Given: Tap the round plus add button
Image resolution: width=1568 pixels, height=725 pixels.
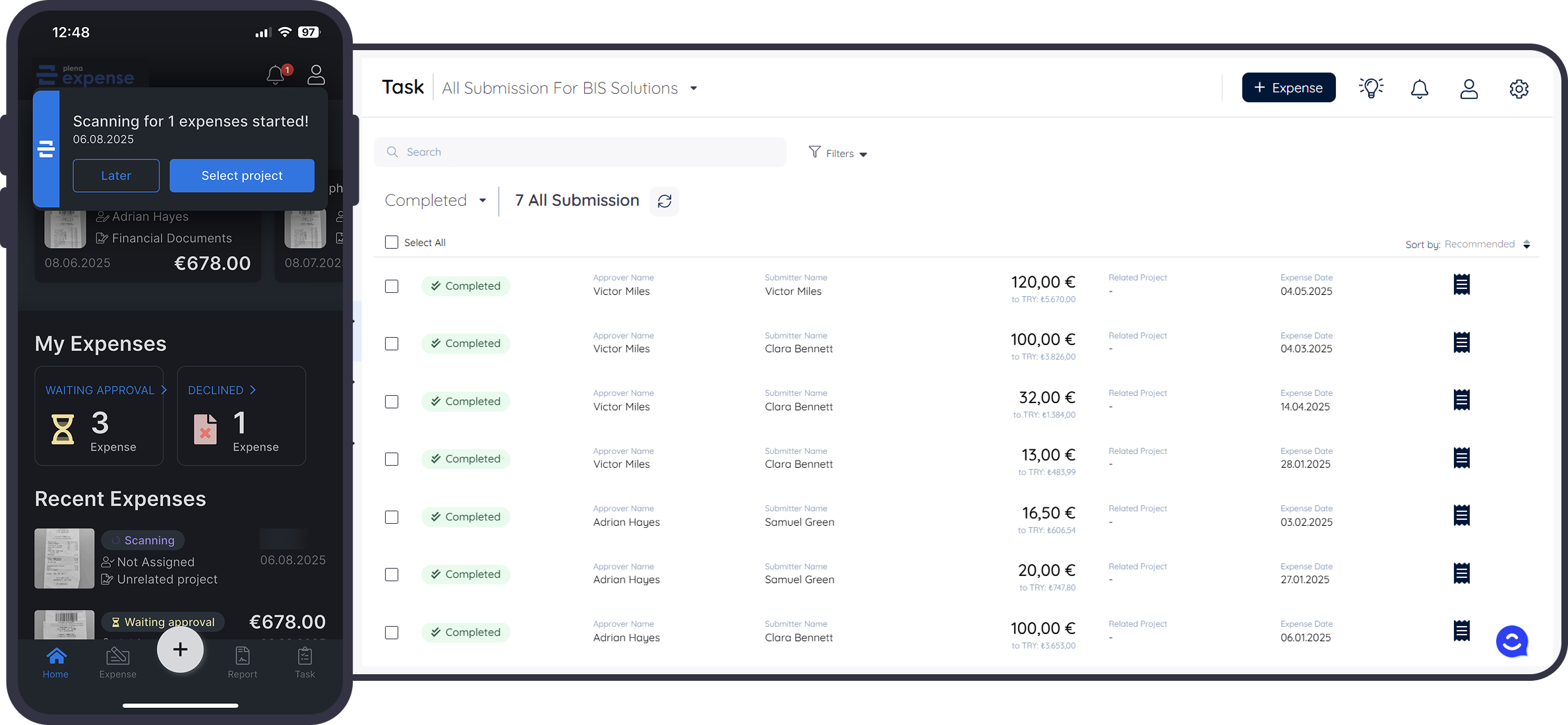Looking at the screenshot, I should pos(180,649).
